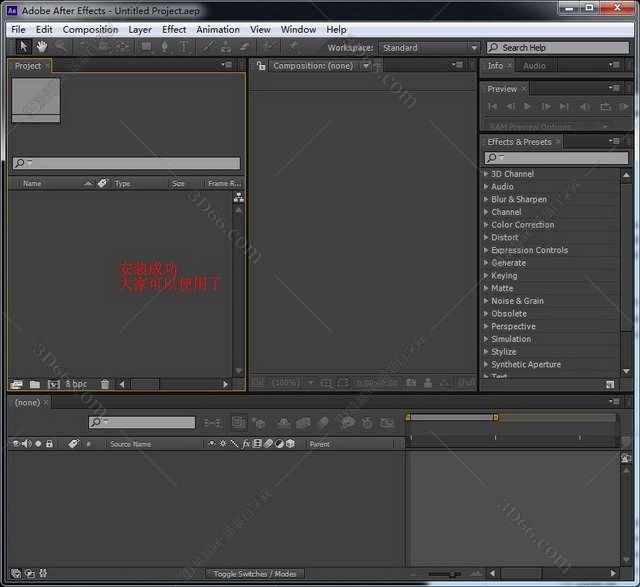Click the 8 bpc color depth button
640x587 pixels.
[x=77, y=384]
